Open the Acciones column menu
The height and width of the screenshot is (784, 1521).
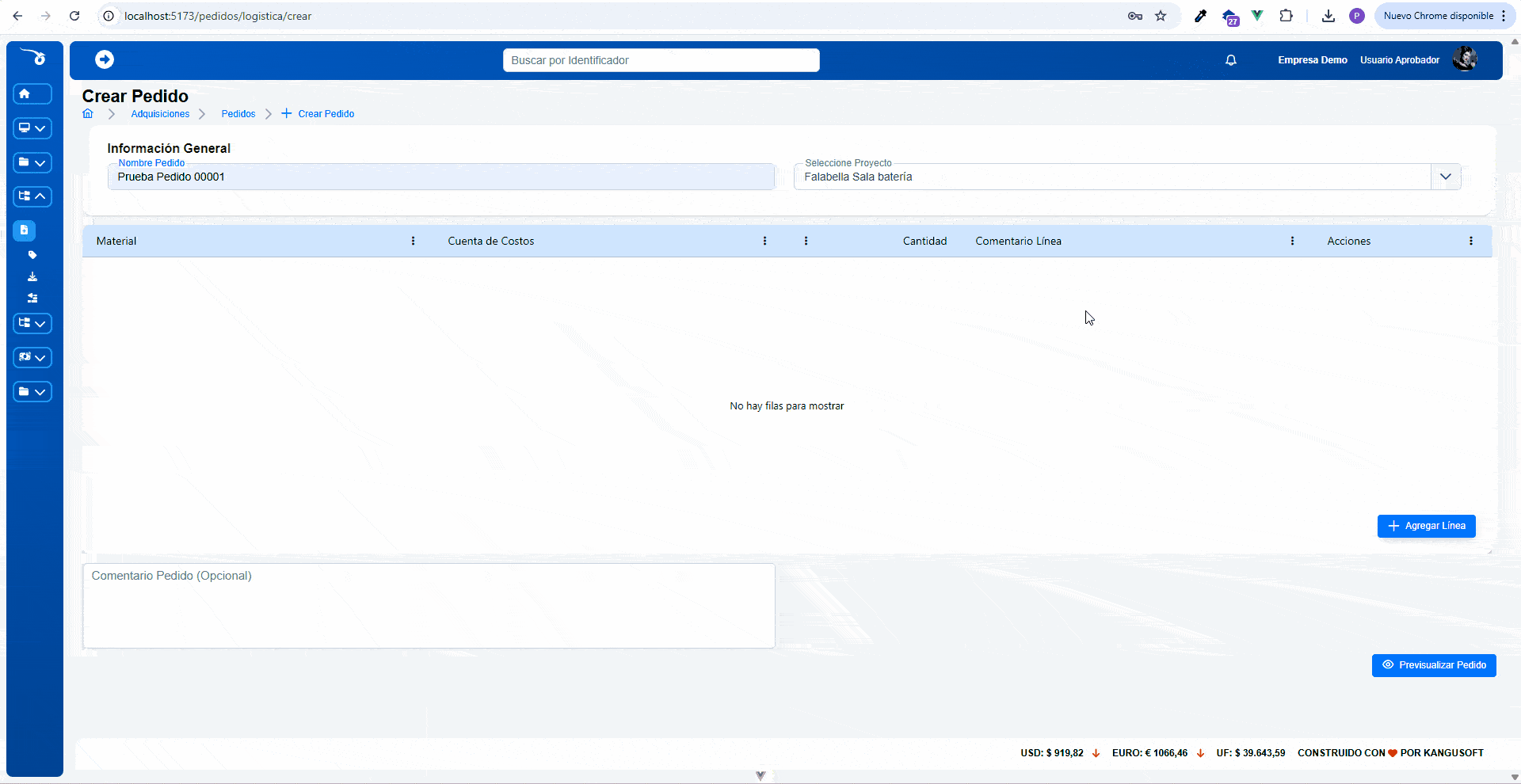click(1471, 241)
